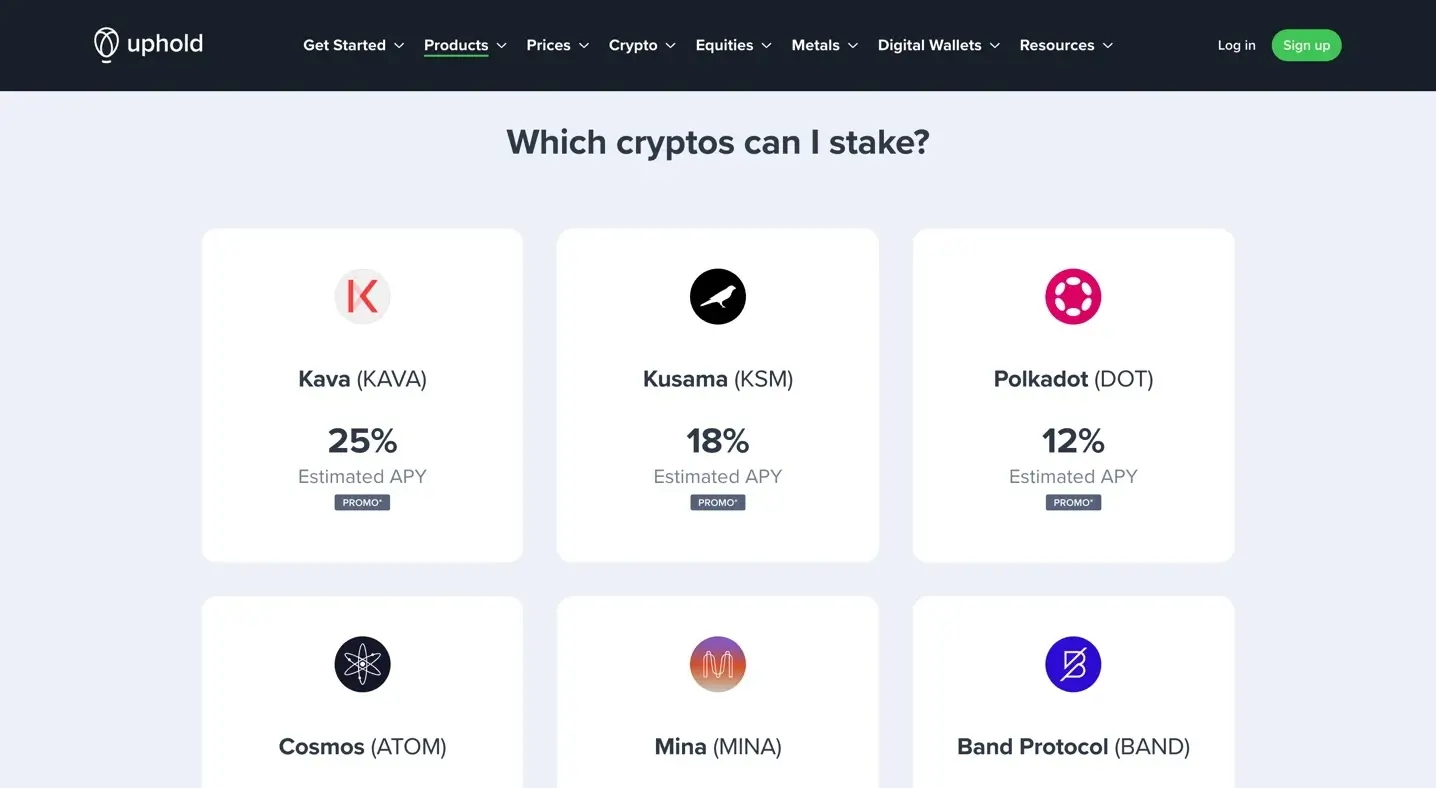Expand the Prices dropdown chevron
The height and width of the screenshot is (788, 1436).
pos(584,46)
